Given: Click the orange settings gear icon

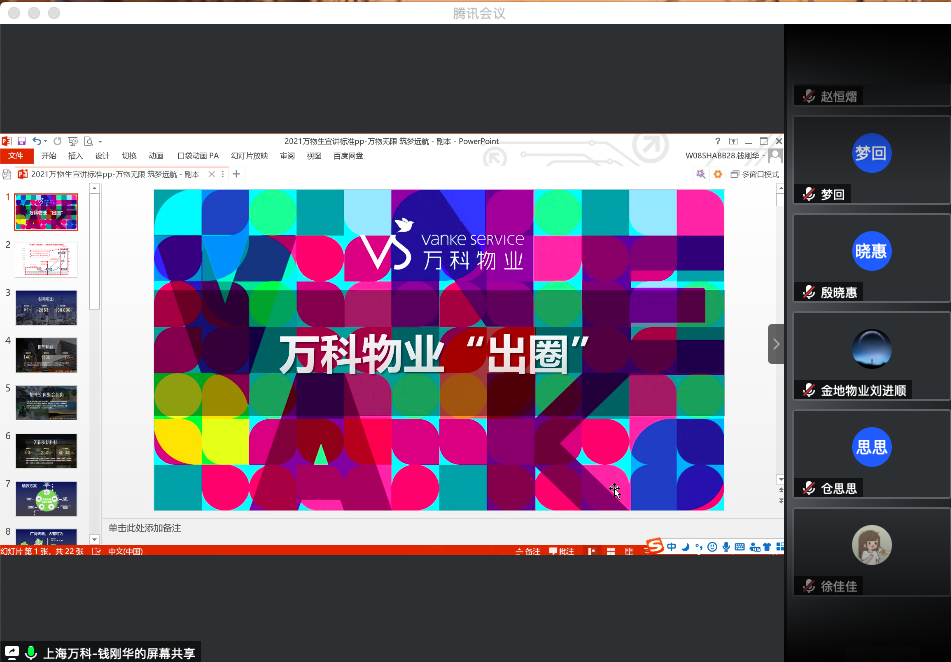Looking at the screenshot, I should pyautogui.click(x=717, y=174).
